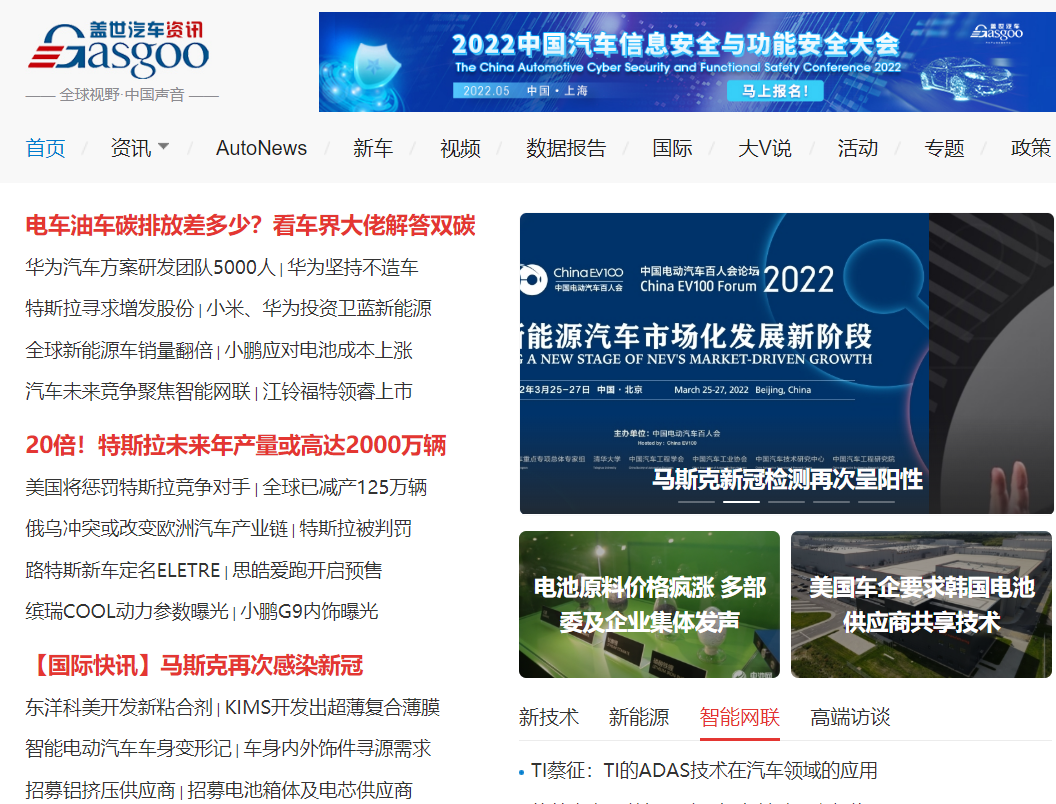Open 美国将惩罚特斯拉竞争对手 article
The image size is (1056, 804).
[x=138, y=487]
